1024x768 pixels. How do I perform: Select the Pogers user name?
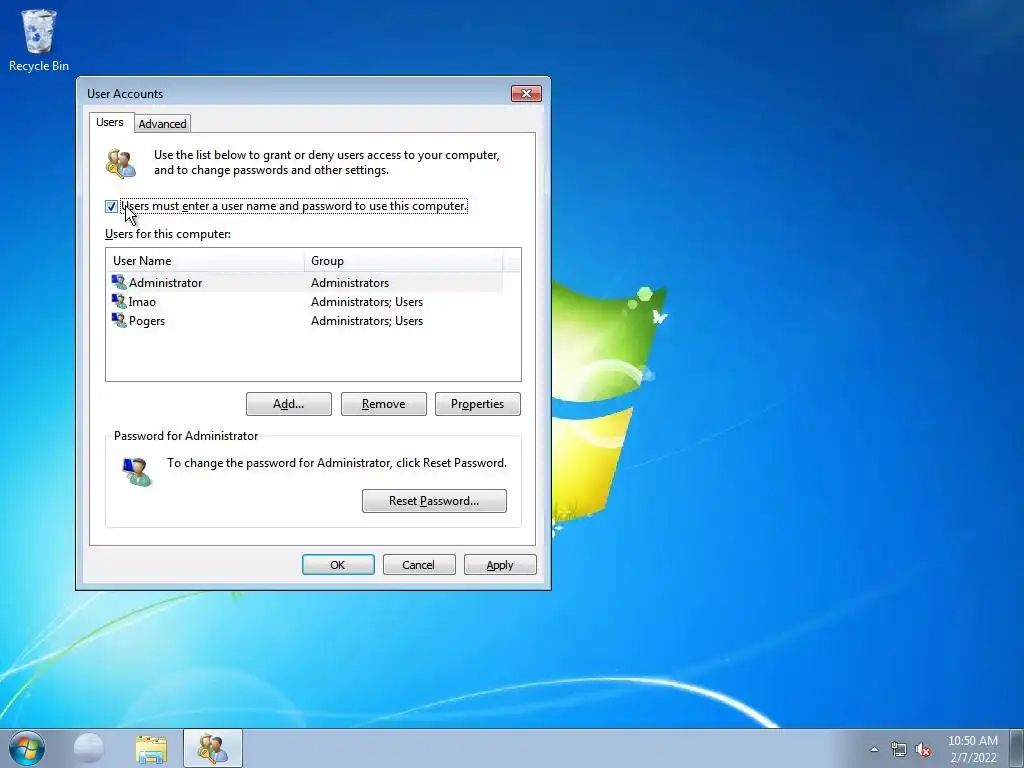point(147,321)
